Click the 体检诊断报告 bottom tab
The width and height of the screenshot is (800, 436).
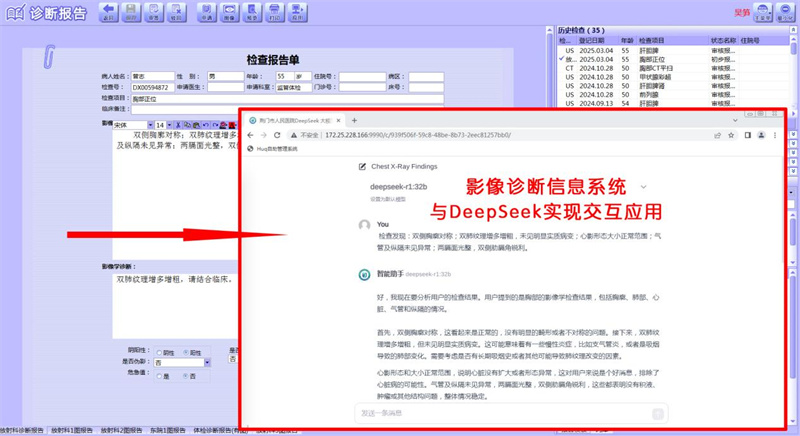coord(220,430)
